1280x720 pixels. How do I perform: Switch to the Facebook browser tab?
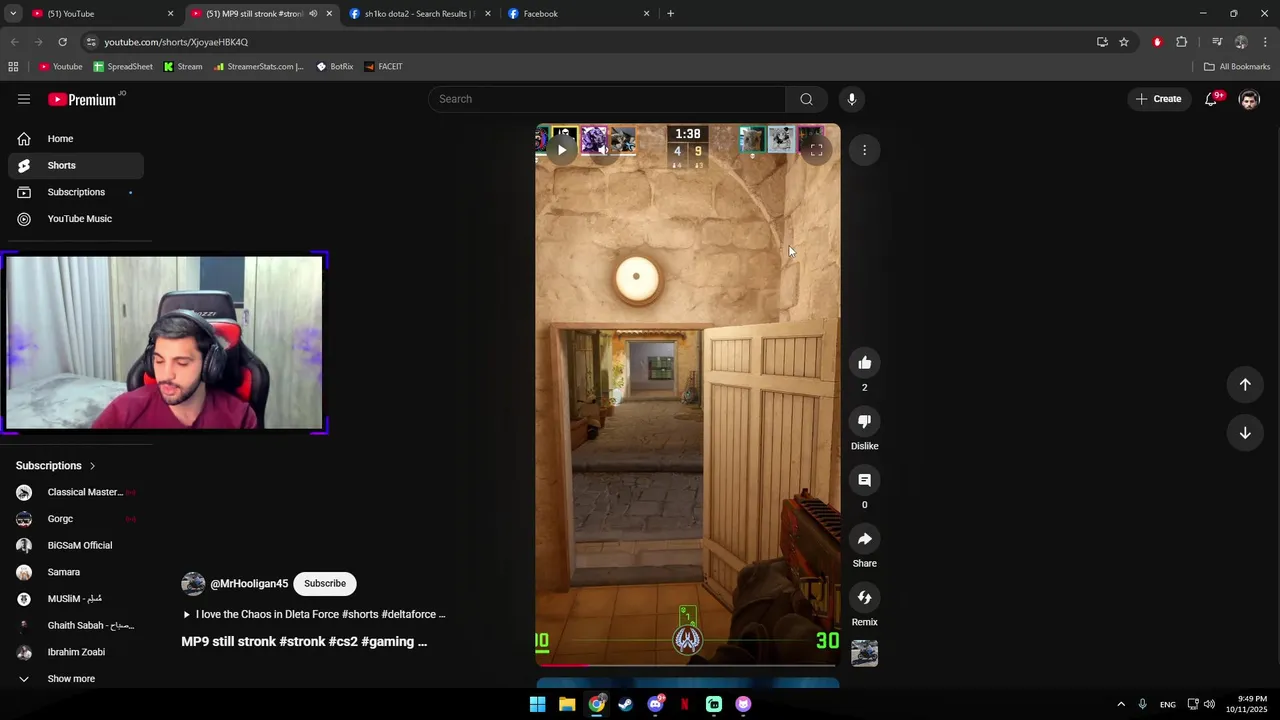click(x=577, y=14)
